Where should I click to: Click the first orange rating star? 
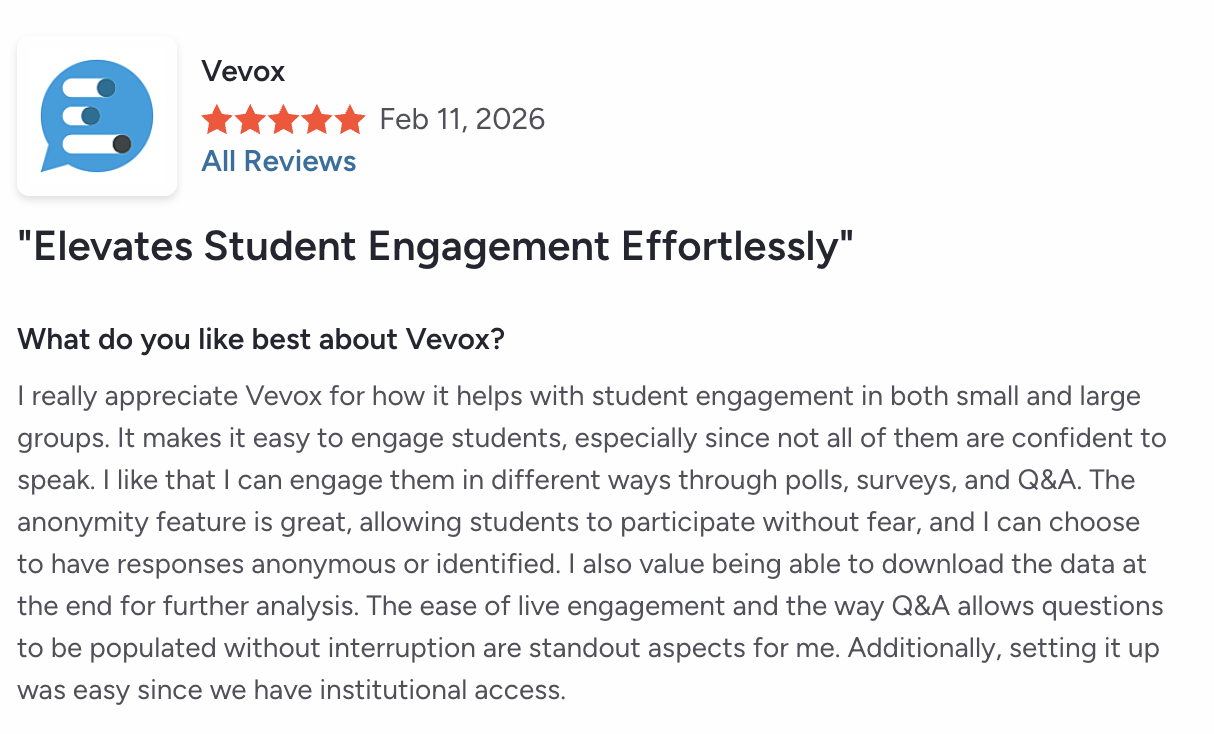216,121
